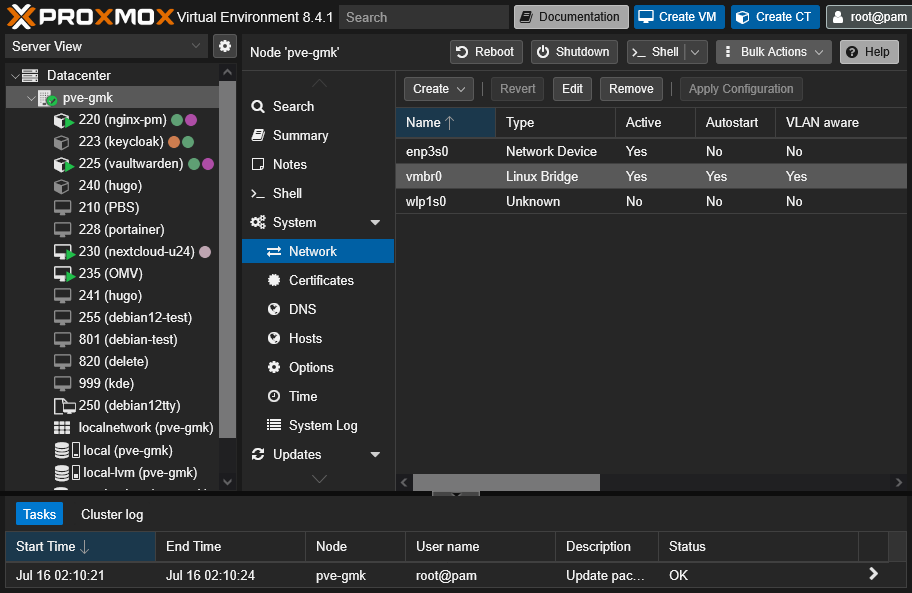Click the localnetwork grid icon
912x593 pixels.
62,428
